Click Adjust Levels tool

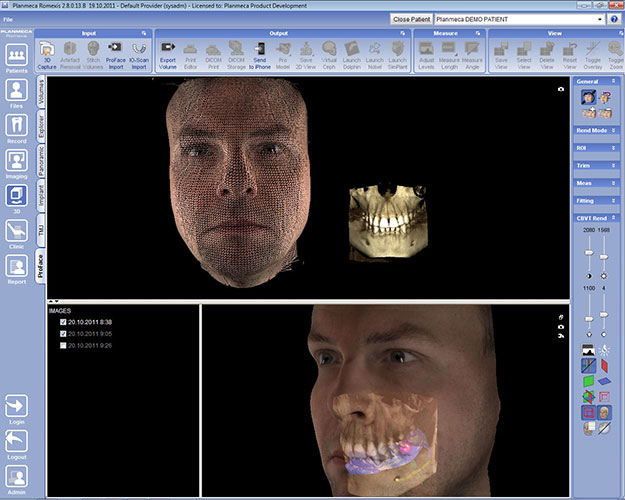point(426,55)
